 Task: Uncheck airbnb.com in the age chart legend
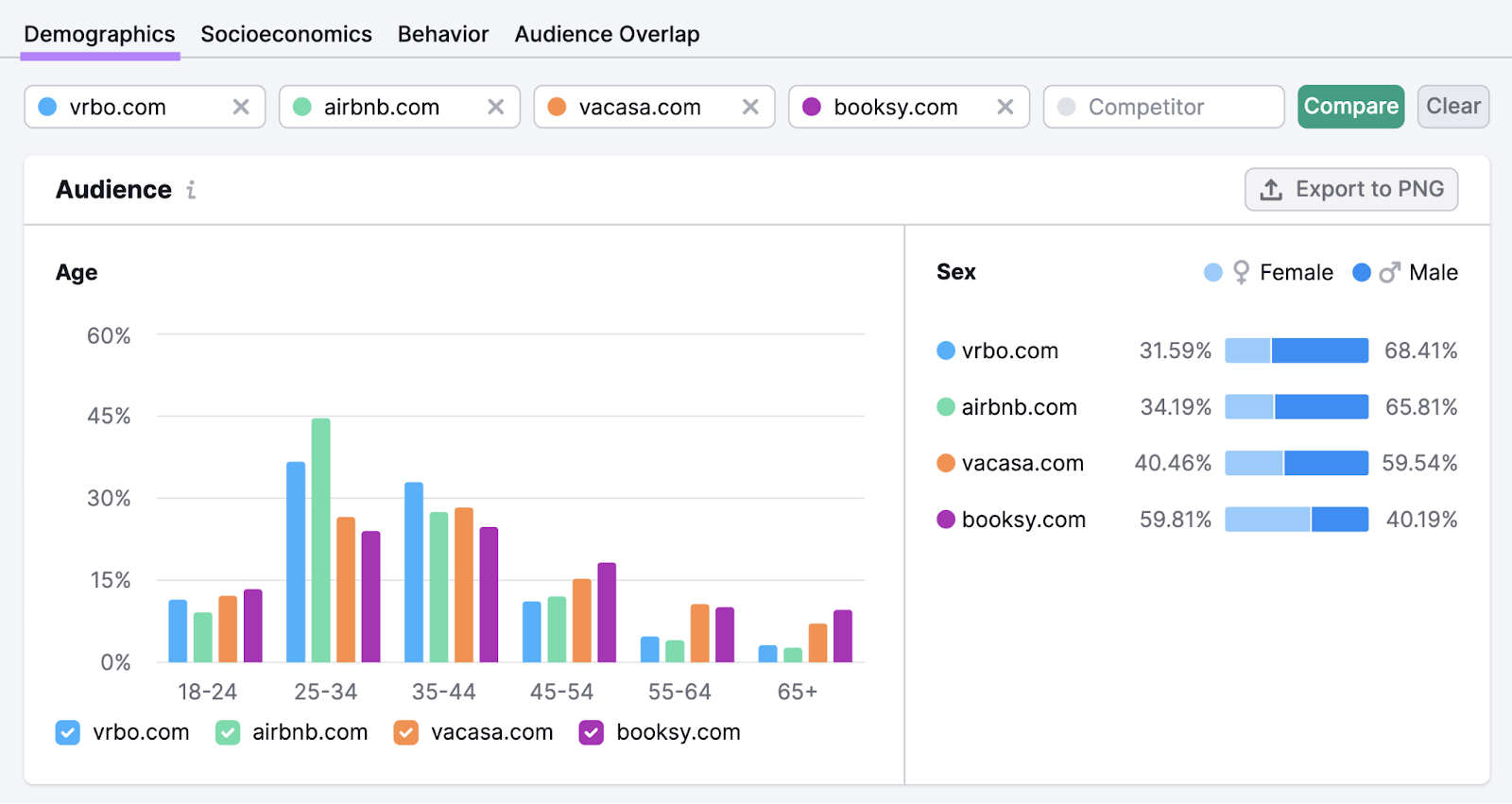228,732
